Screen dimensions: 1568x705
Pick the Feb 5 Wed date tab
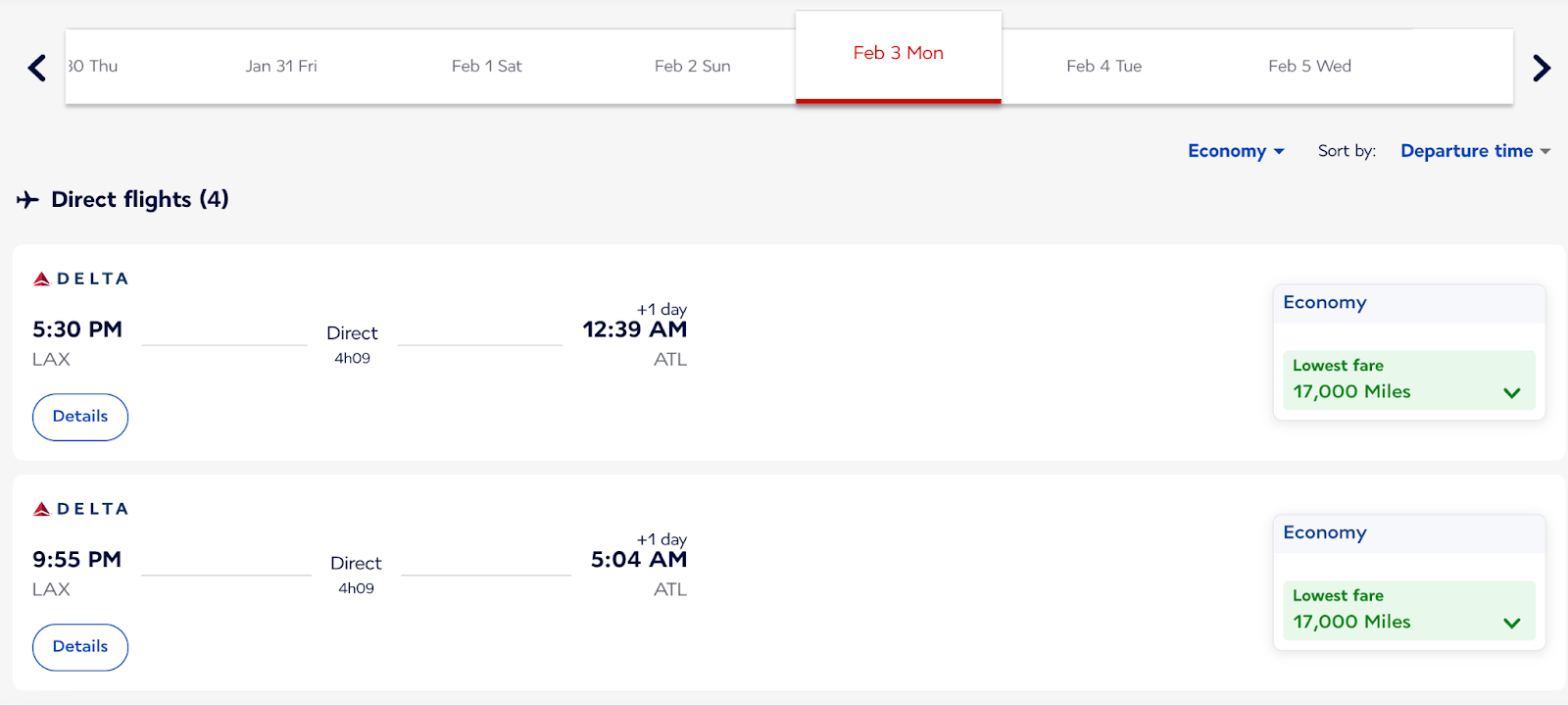pos(1309,67)
